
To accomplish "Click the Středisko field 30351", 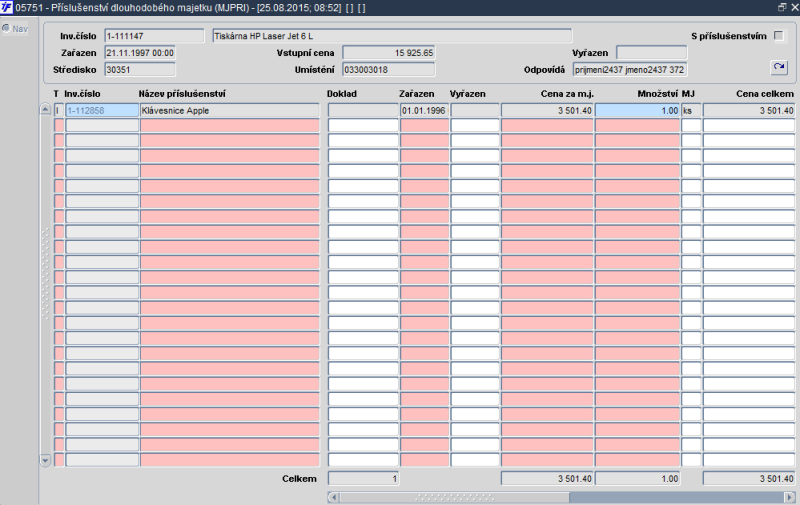I will click(140, 70).
